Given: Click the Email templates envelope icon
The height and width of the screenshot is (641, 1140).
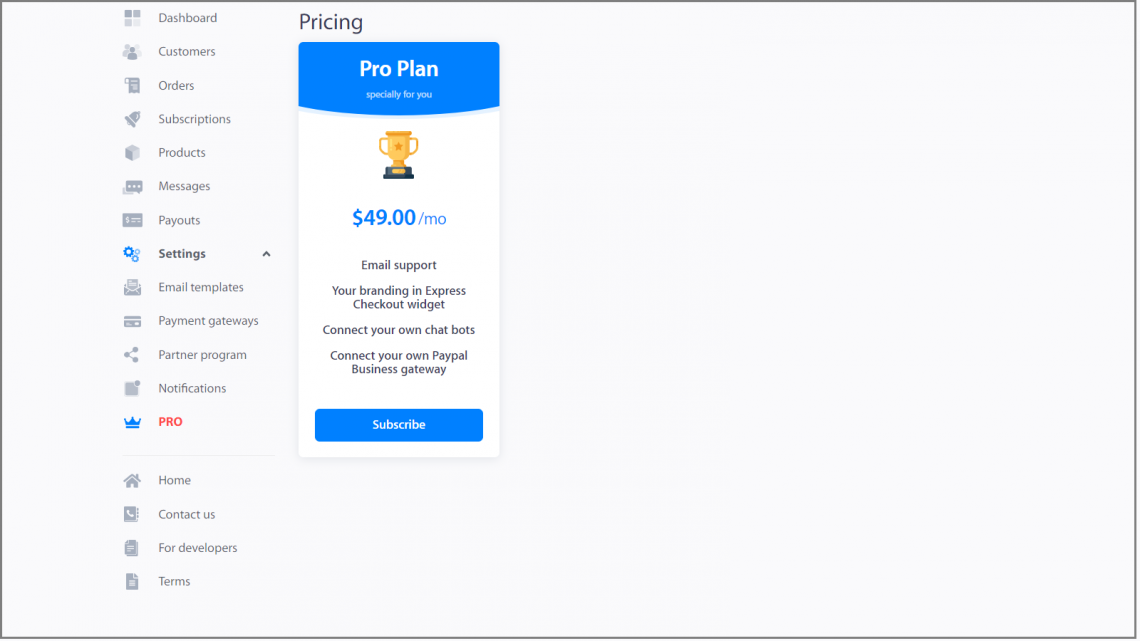Looking at the screenshot, I should pyautogui.click(x=132, y=287).
